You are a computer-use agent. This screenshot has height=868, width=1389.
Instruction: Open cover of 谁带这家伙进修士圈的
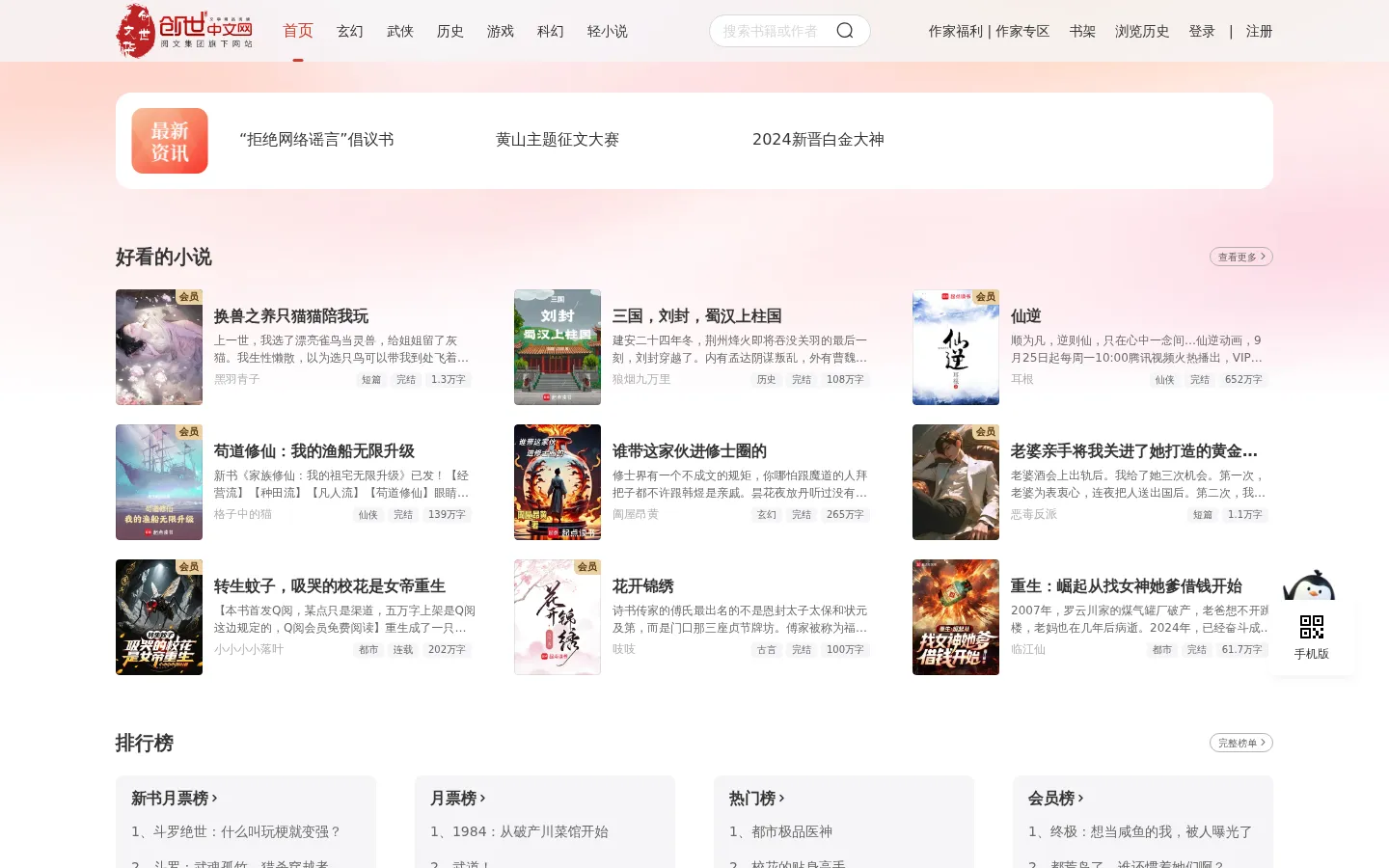pos(558,482)
